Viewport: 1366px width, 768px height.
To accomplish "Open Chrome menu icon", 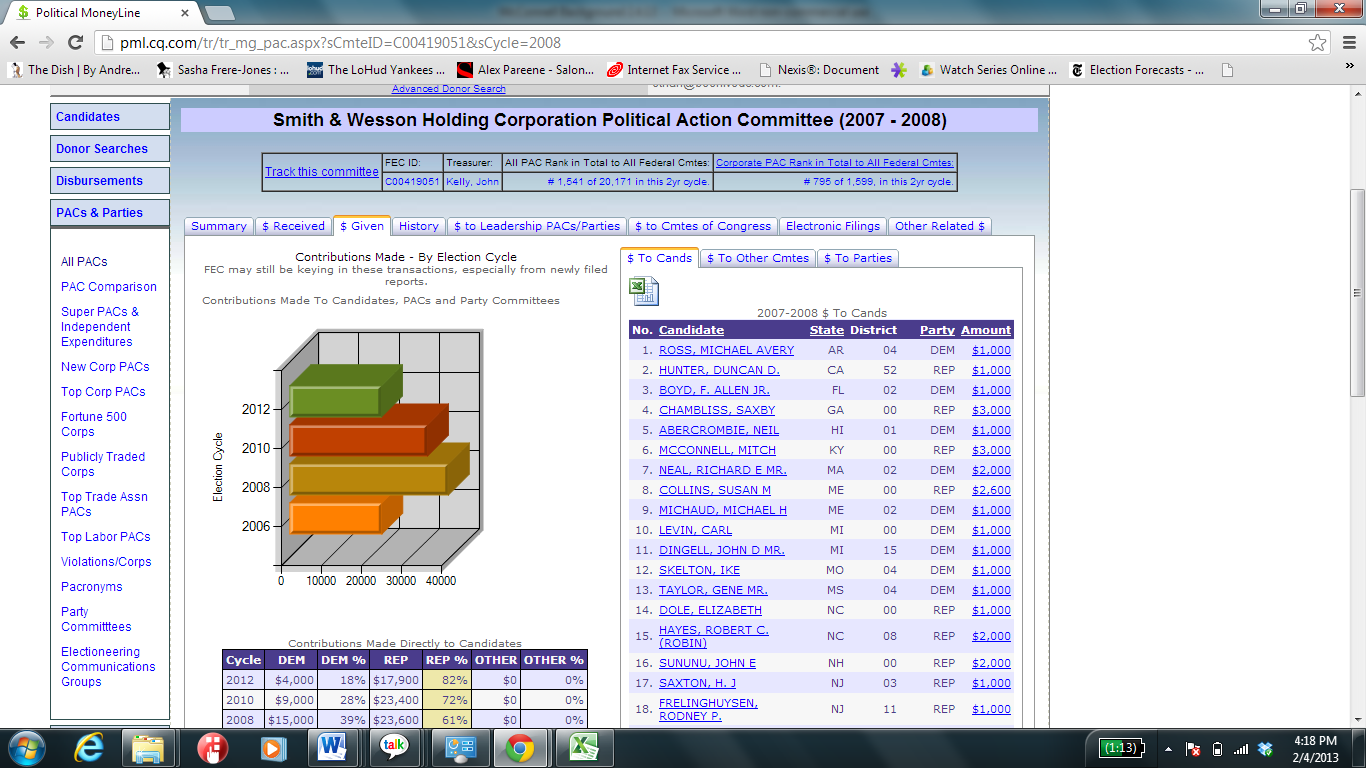I will (1347, 43).
